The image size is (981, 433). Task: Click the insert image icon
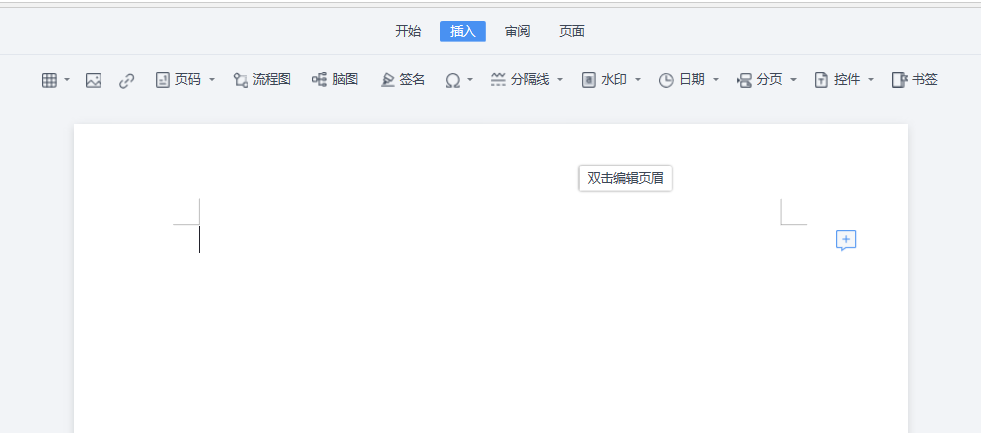point(93,80)
